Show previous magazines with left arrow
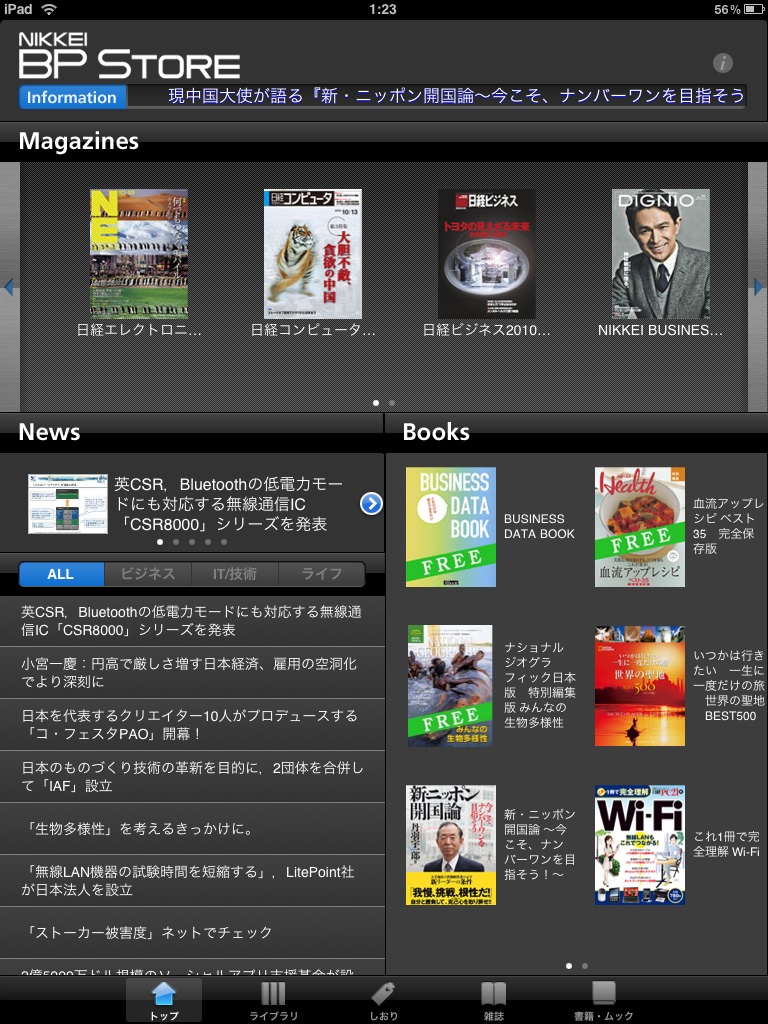 pos(9,287)
